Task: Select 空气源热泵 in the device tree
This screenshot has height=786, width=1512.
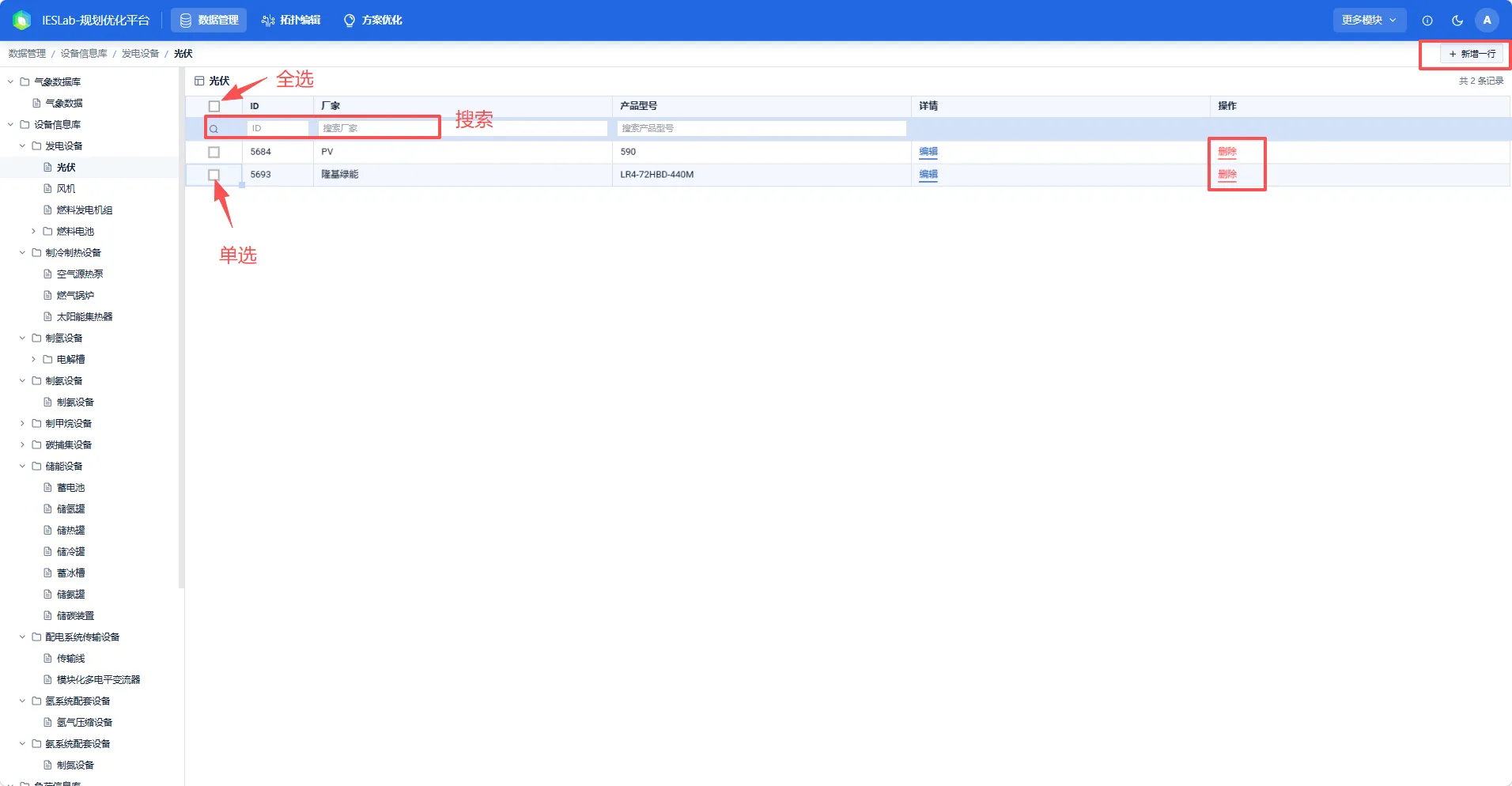Action: point(80,274)
